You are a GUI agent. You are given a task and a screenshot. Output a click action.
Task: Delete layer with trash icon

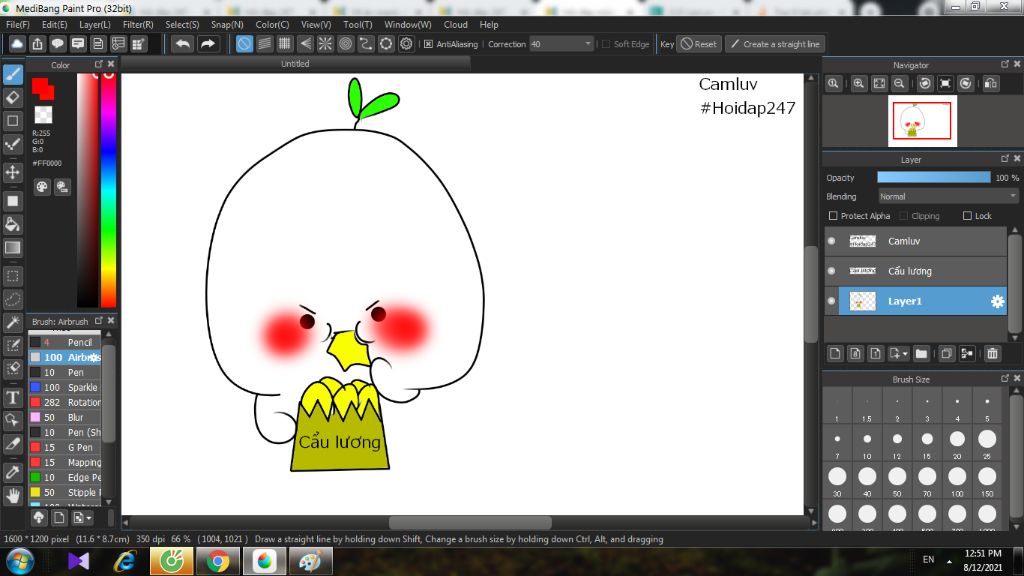pos(993,353)
